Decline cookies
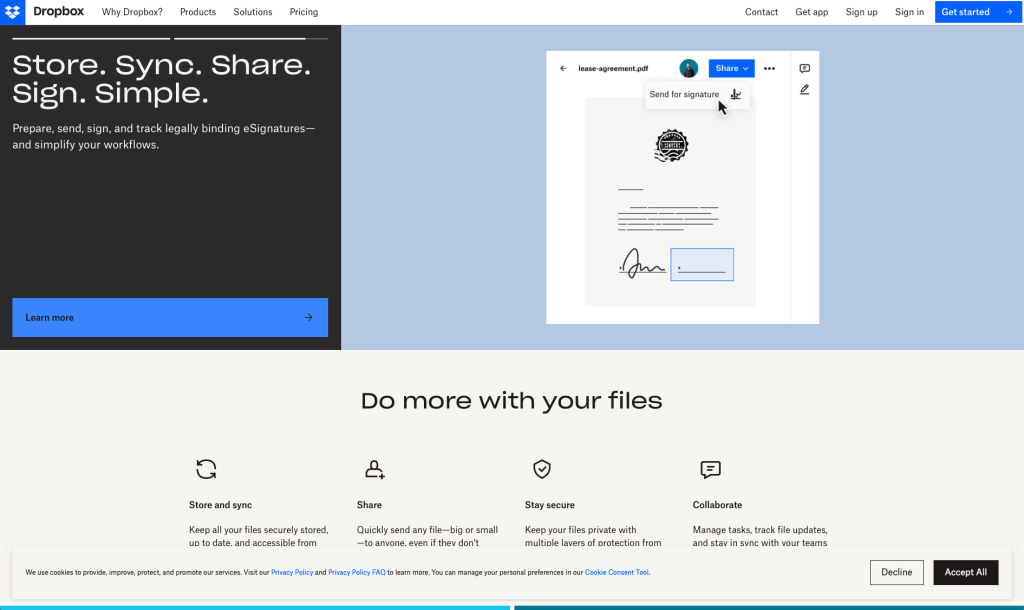Screen dimensions: 1024x610 [x=897, y=572]
